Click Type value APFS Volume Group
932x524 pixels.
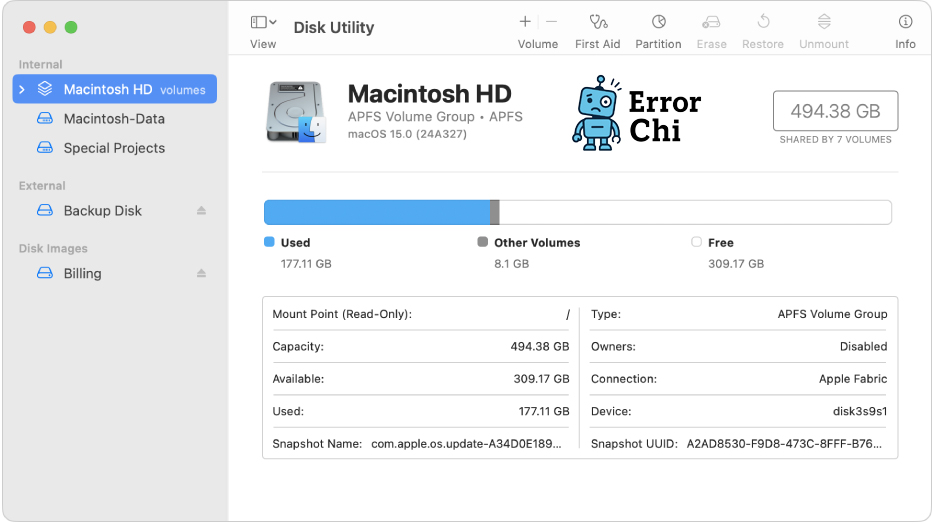[832, 314]
